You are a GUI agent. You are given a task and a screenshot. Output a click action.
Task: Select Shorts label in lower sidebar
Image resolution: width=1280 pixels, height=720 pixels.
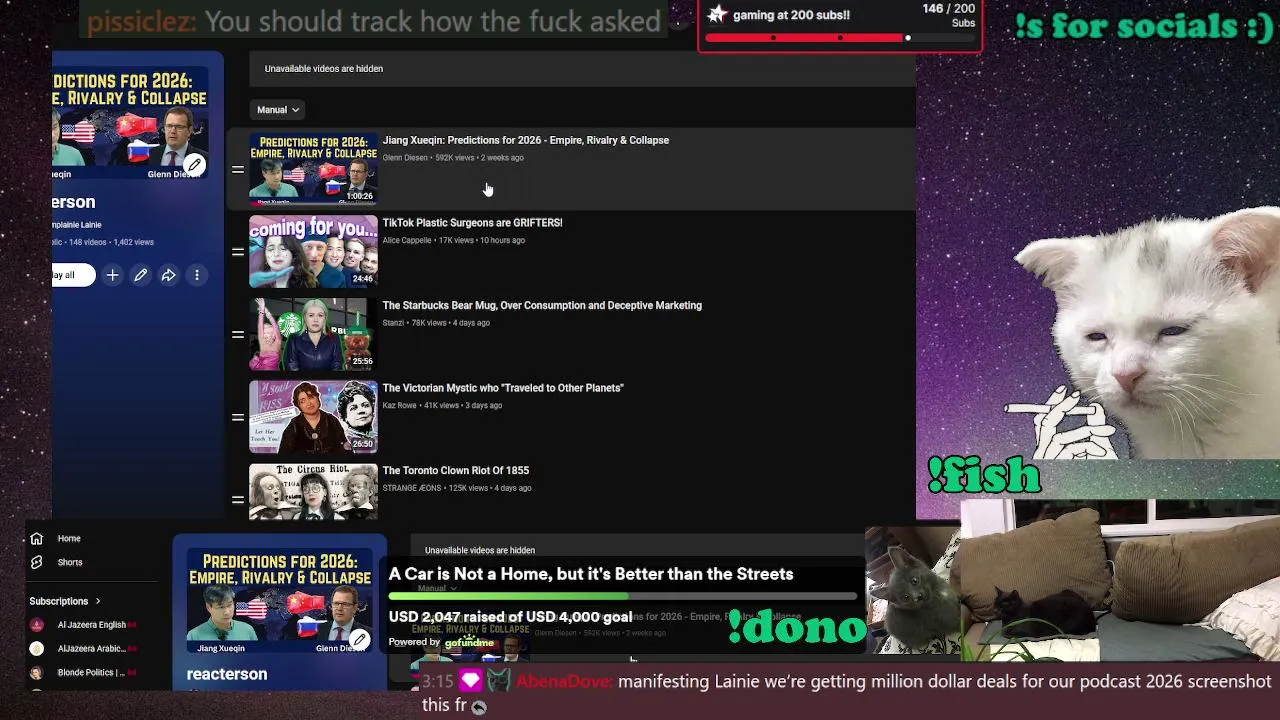[x=70, y=563]
